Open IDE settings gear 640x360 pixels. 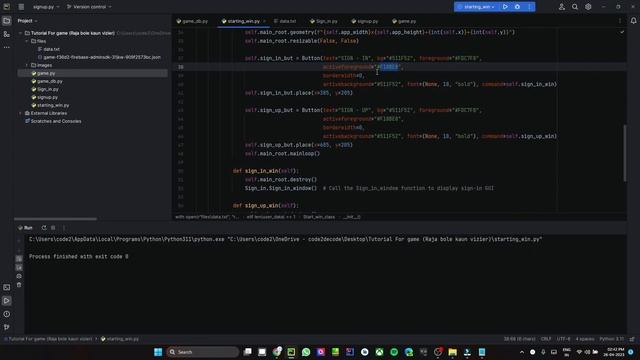pyautogui.click(x=588, y=7)
